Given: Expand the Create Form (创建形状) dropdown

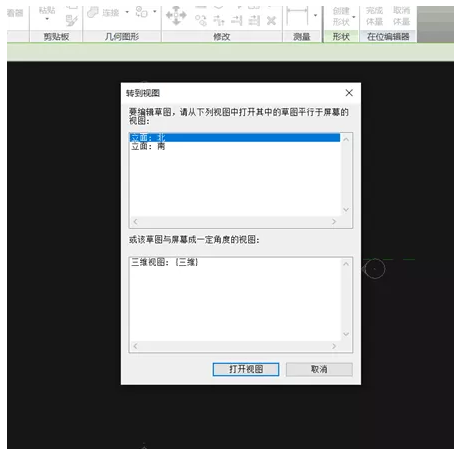Looking at the screenshot, I should pyautogui.click(x=354, y=17).
